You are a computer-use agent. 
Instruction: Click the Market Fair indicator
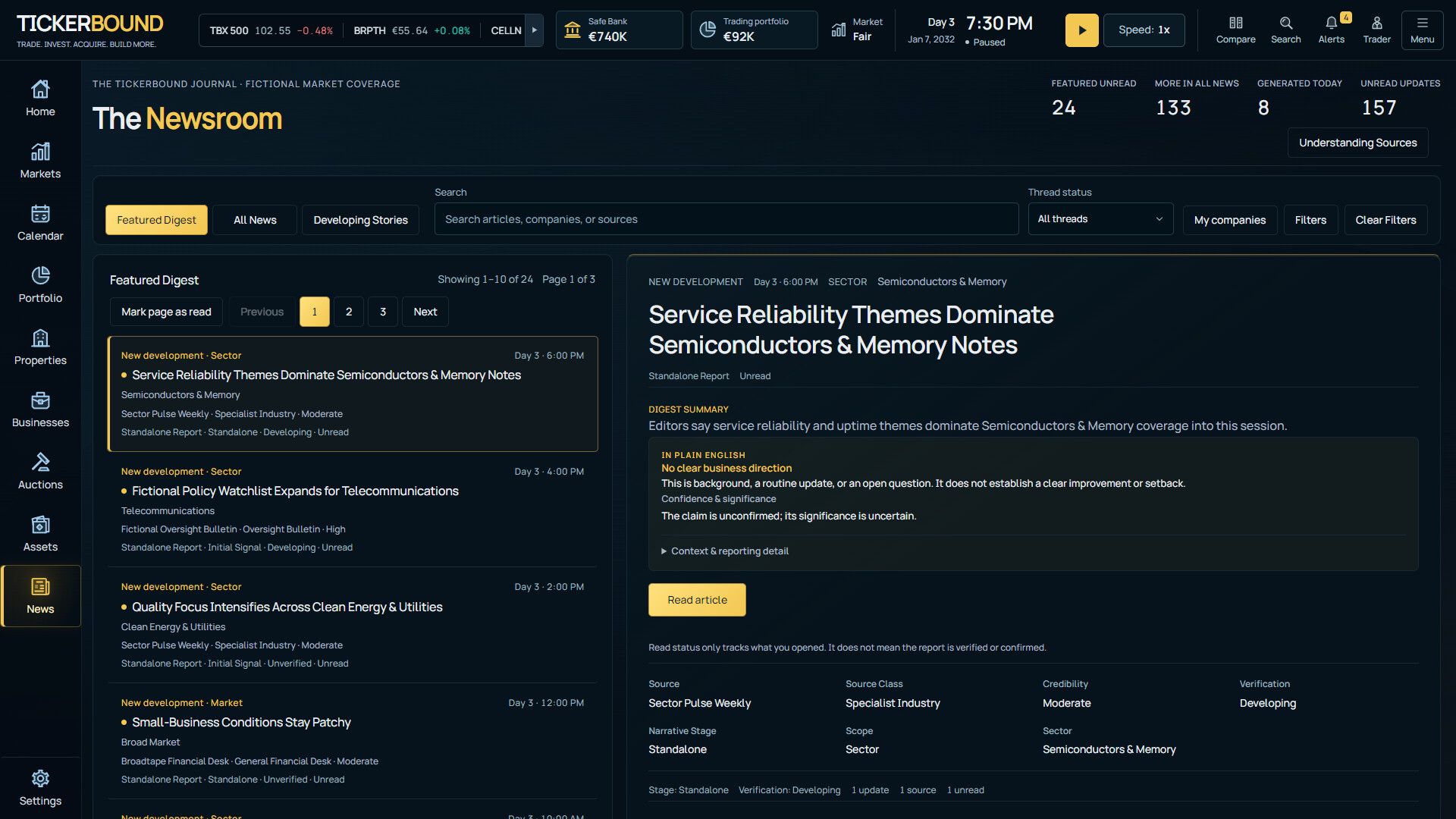[857, 30]
